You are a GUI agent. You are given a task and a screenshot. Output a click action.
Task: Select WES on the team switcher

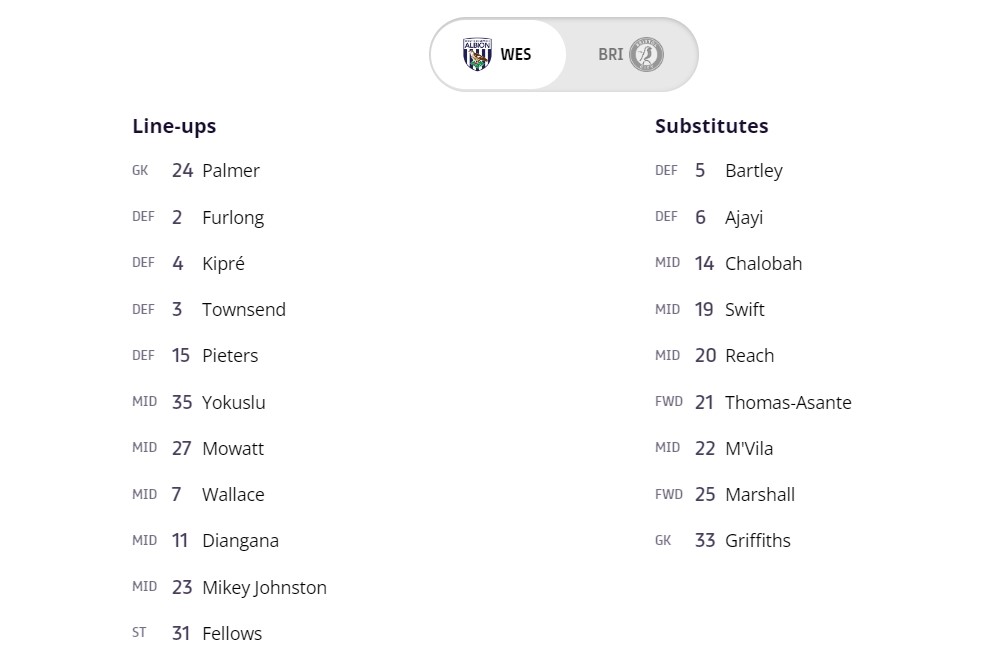click(500, 55)
